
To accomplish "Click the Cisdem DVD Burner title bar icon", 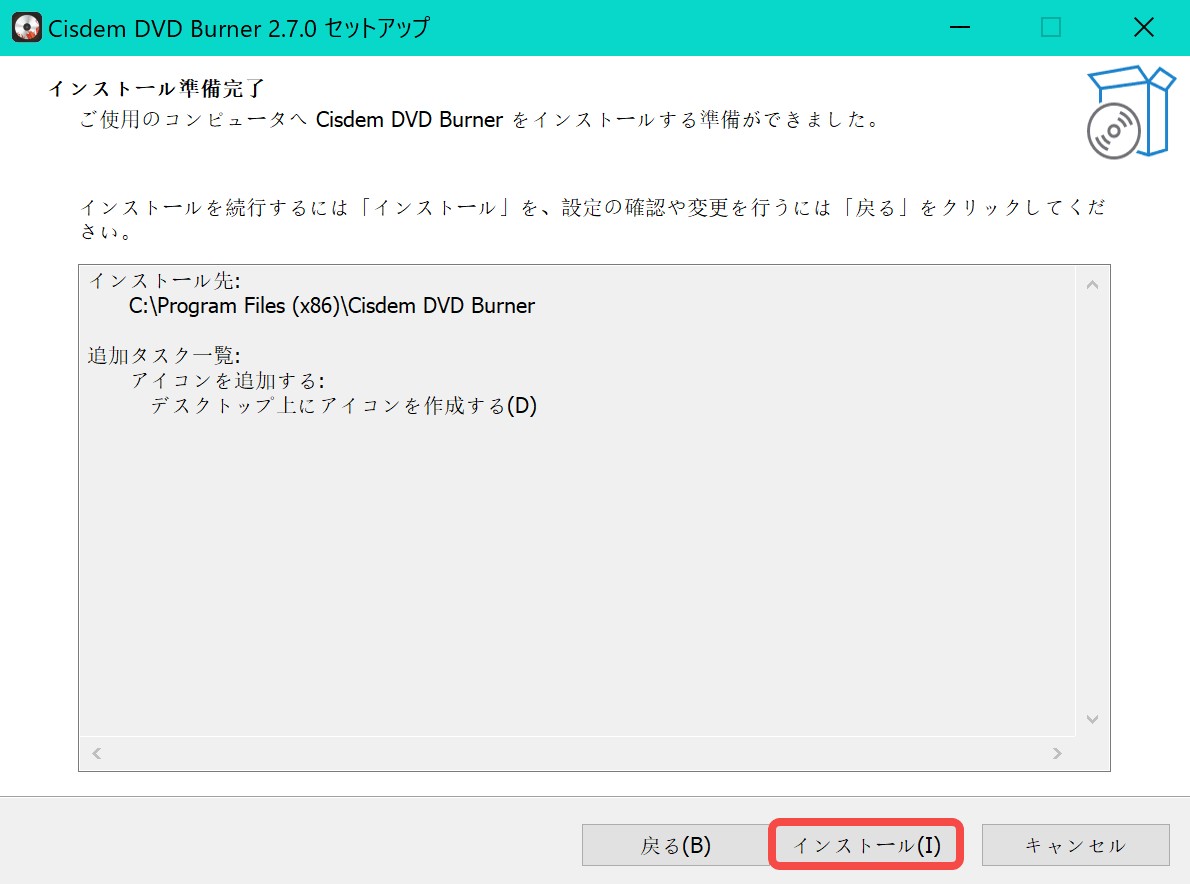I will tap(27, 28).
